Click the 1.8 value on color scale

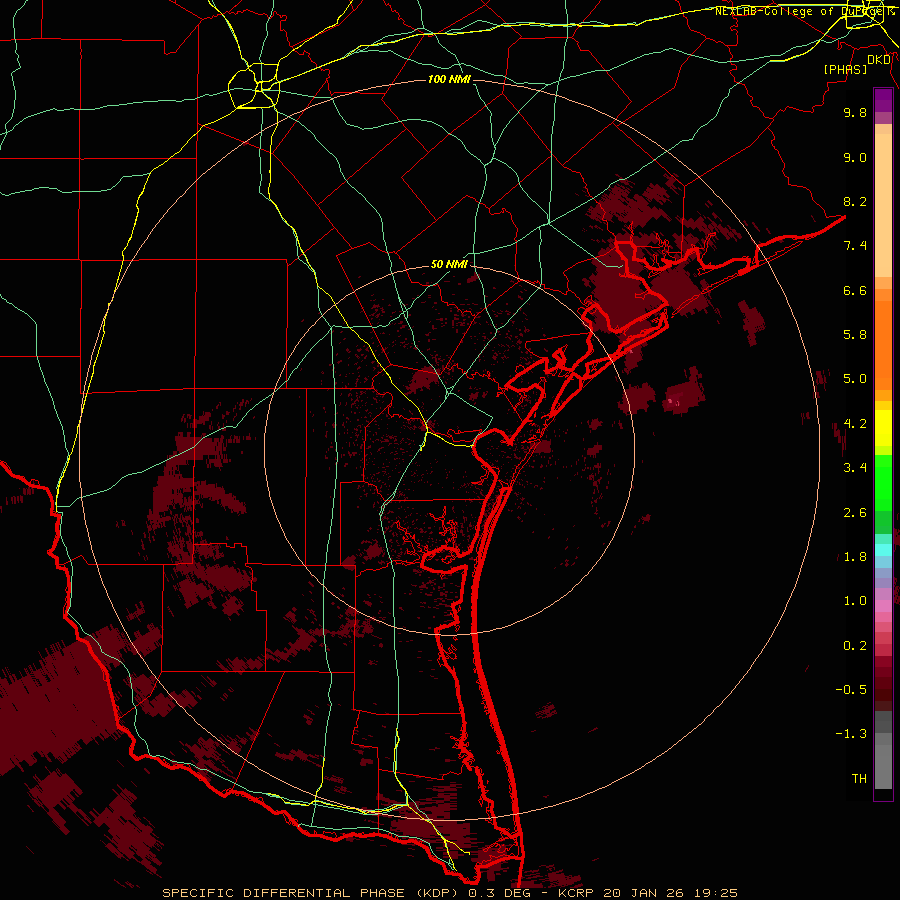coord(855,557)
